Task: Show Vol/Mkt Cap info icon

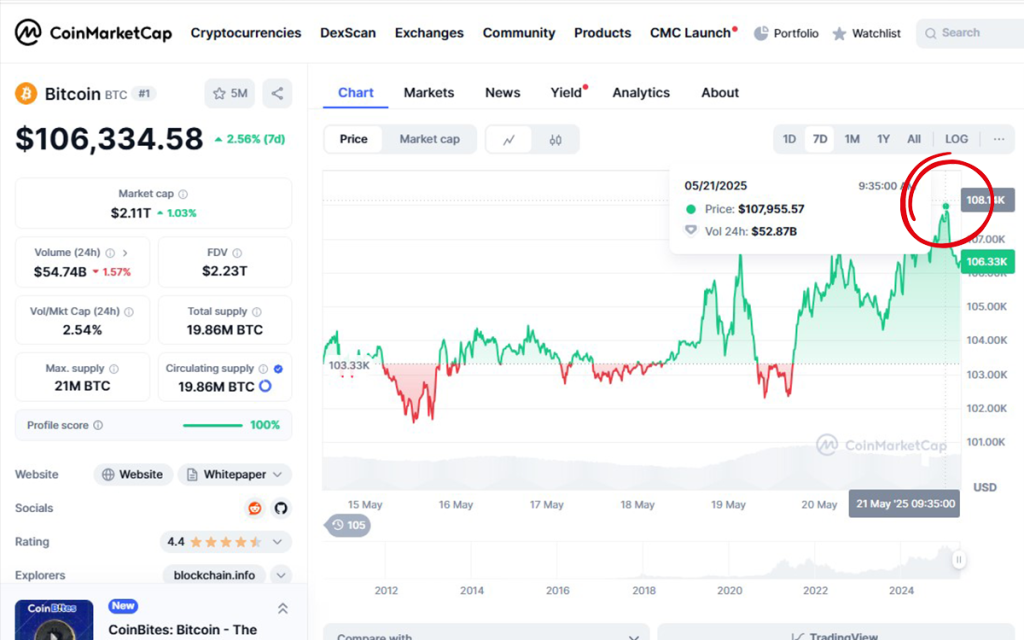Action: [x=129, y=312]
